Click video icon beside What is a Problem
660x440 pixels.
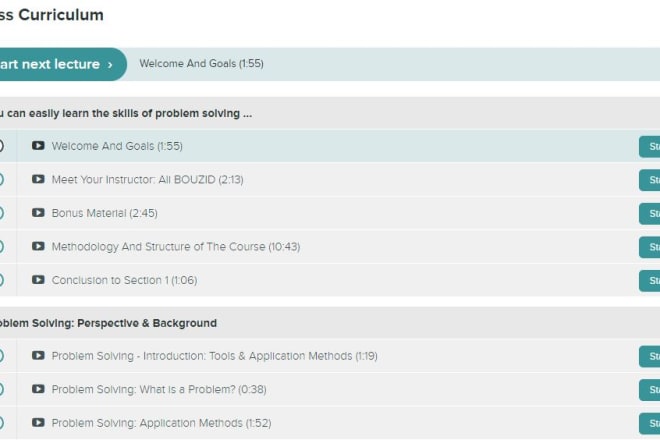38,389
